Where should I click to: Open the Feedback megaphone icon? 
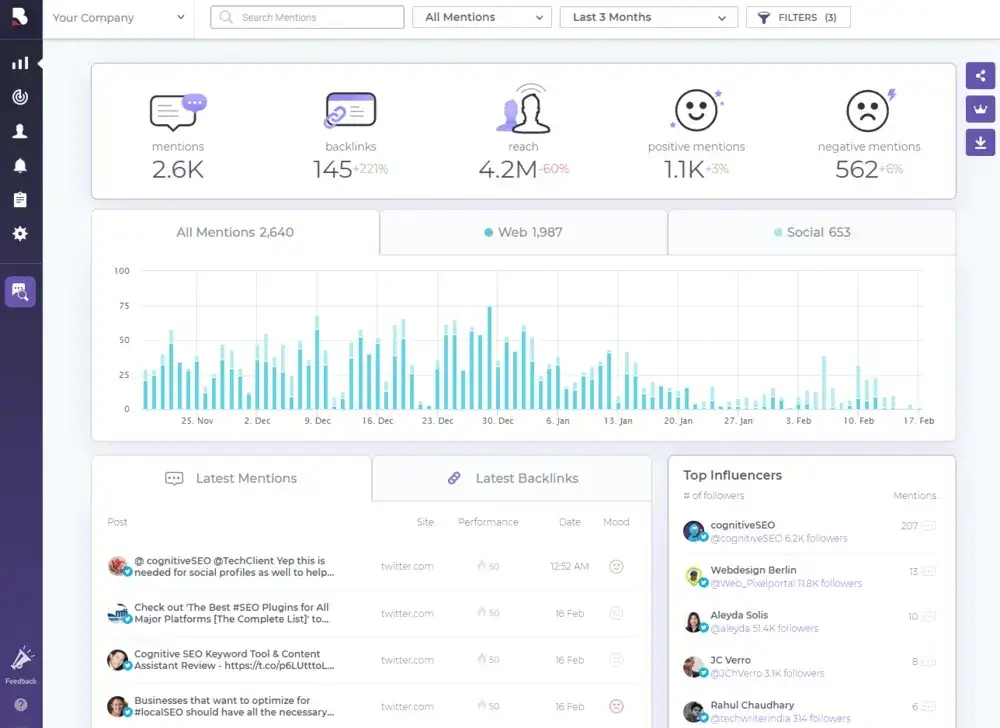tap(21, 655)
